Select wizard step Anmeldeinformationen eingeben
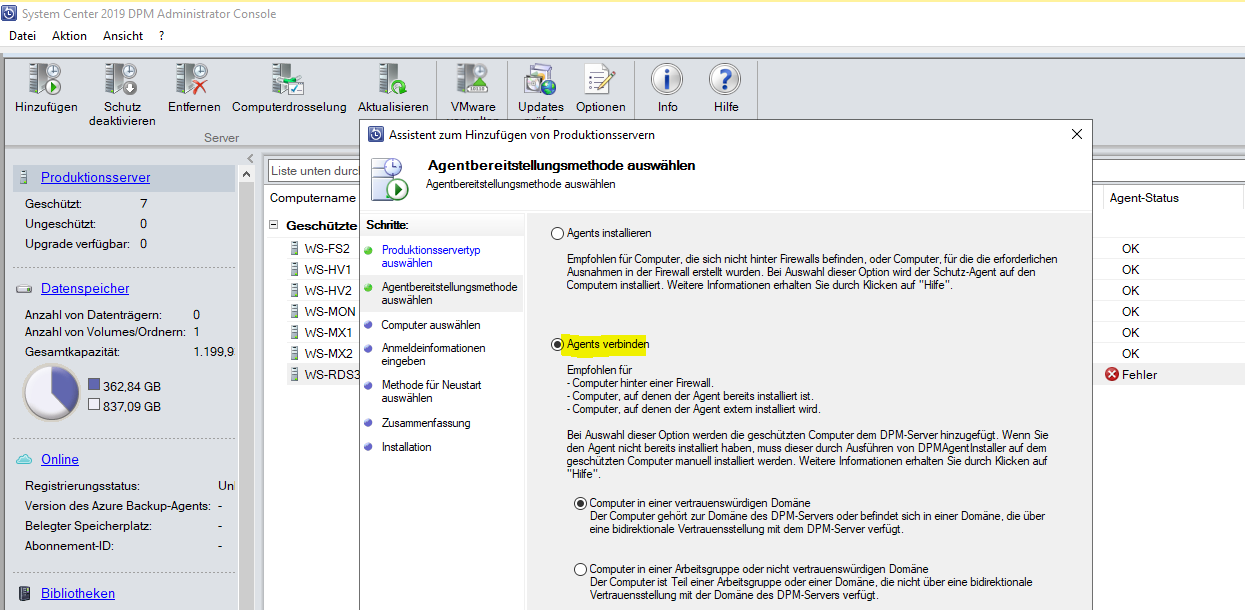 tap(433, 355)
